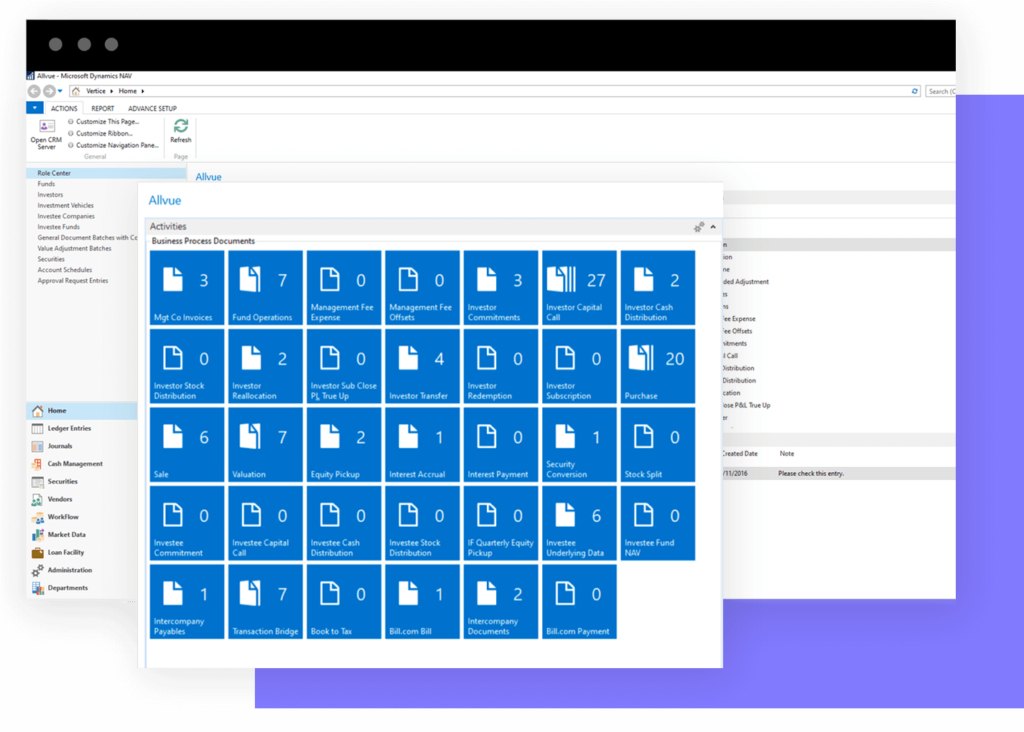This screenshot has height=732, width=1024.
Task: Open Investor Reallocation tile
Action: coord(265,366)
